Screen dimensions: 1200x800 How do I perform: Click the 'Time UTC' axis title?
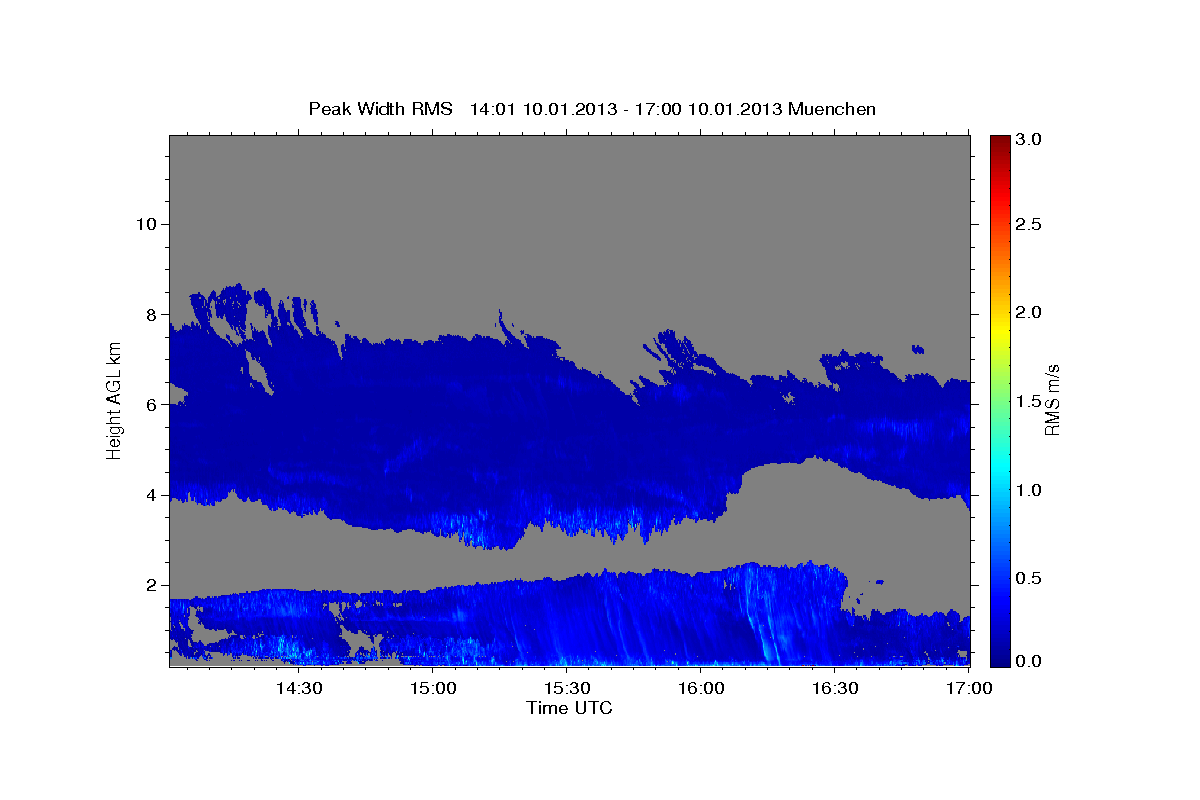click(569, 708)
